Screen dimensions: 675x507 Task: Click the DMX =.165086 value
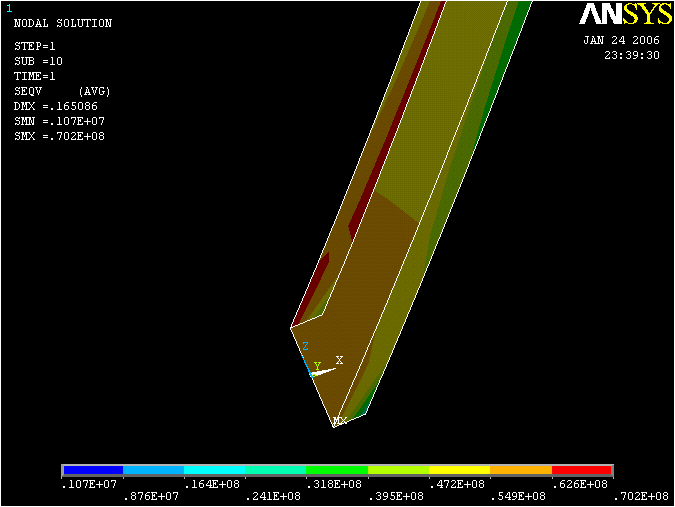point(56,106)
